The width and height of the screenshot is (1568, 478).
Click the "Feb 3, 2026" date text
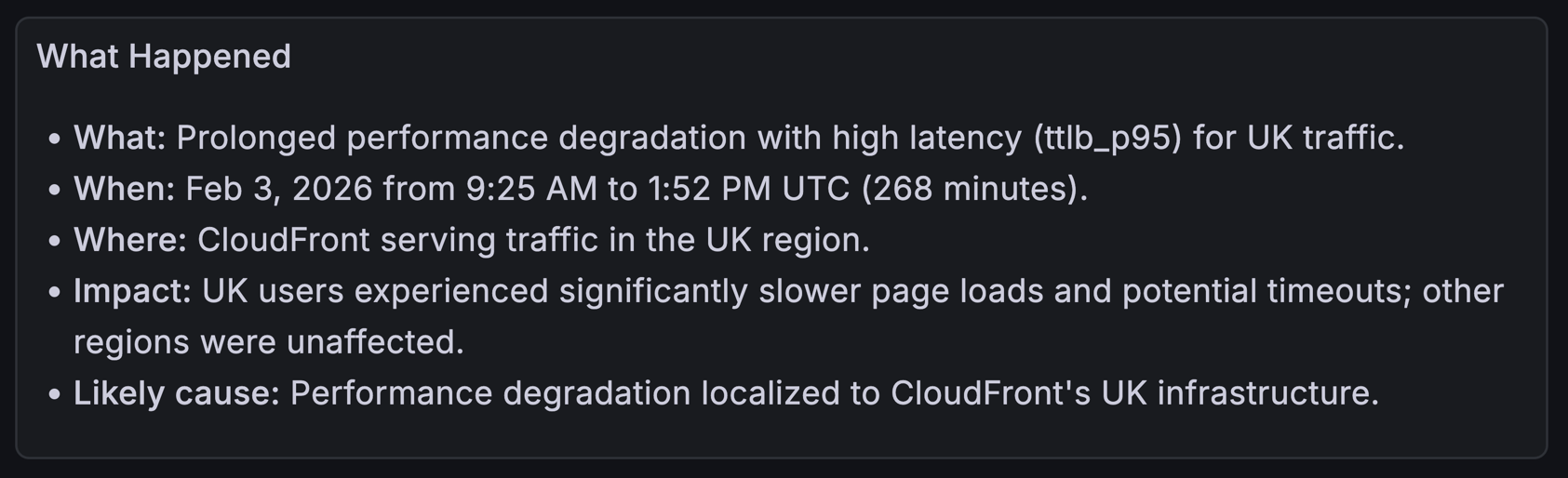278,189
